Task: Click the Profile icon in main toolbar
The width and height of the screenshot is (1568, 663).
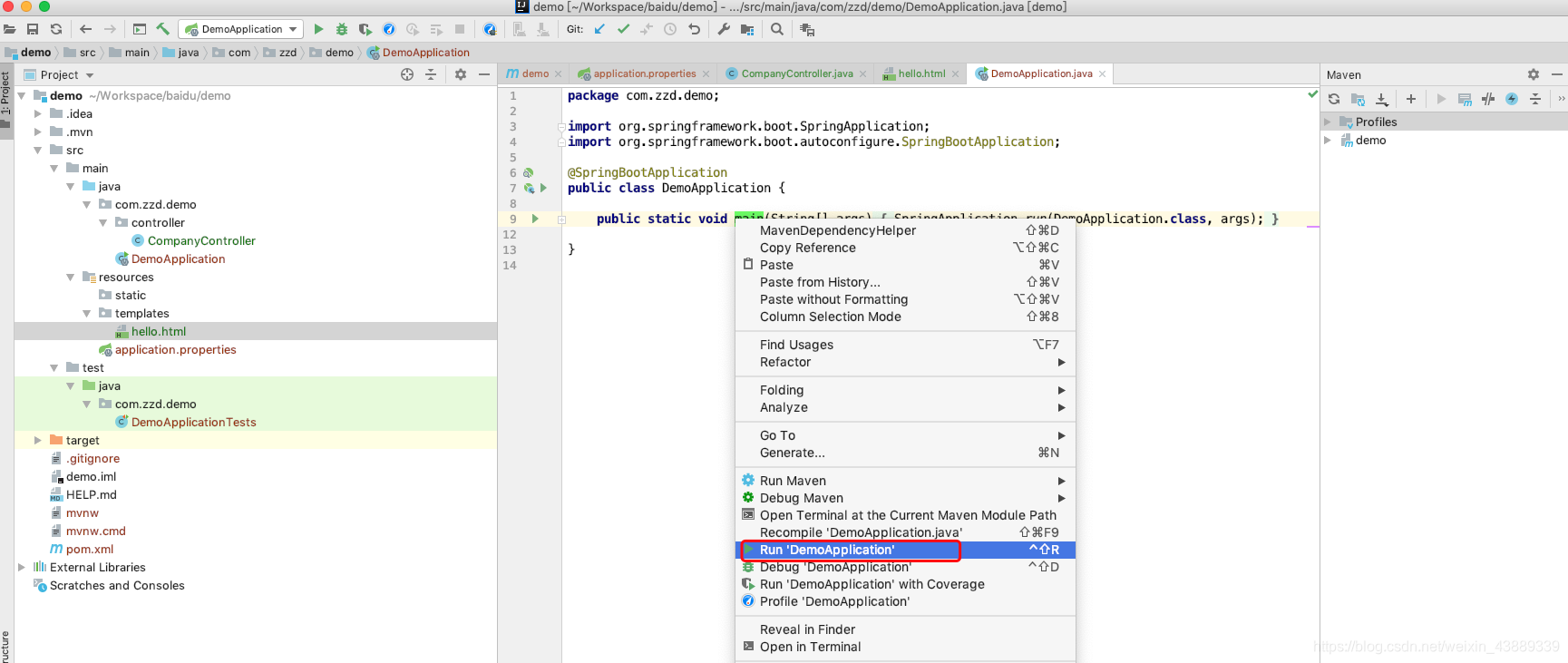Action: click(x=389, y=29)
